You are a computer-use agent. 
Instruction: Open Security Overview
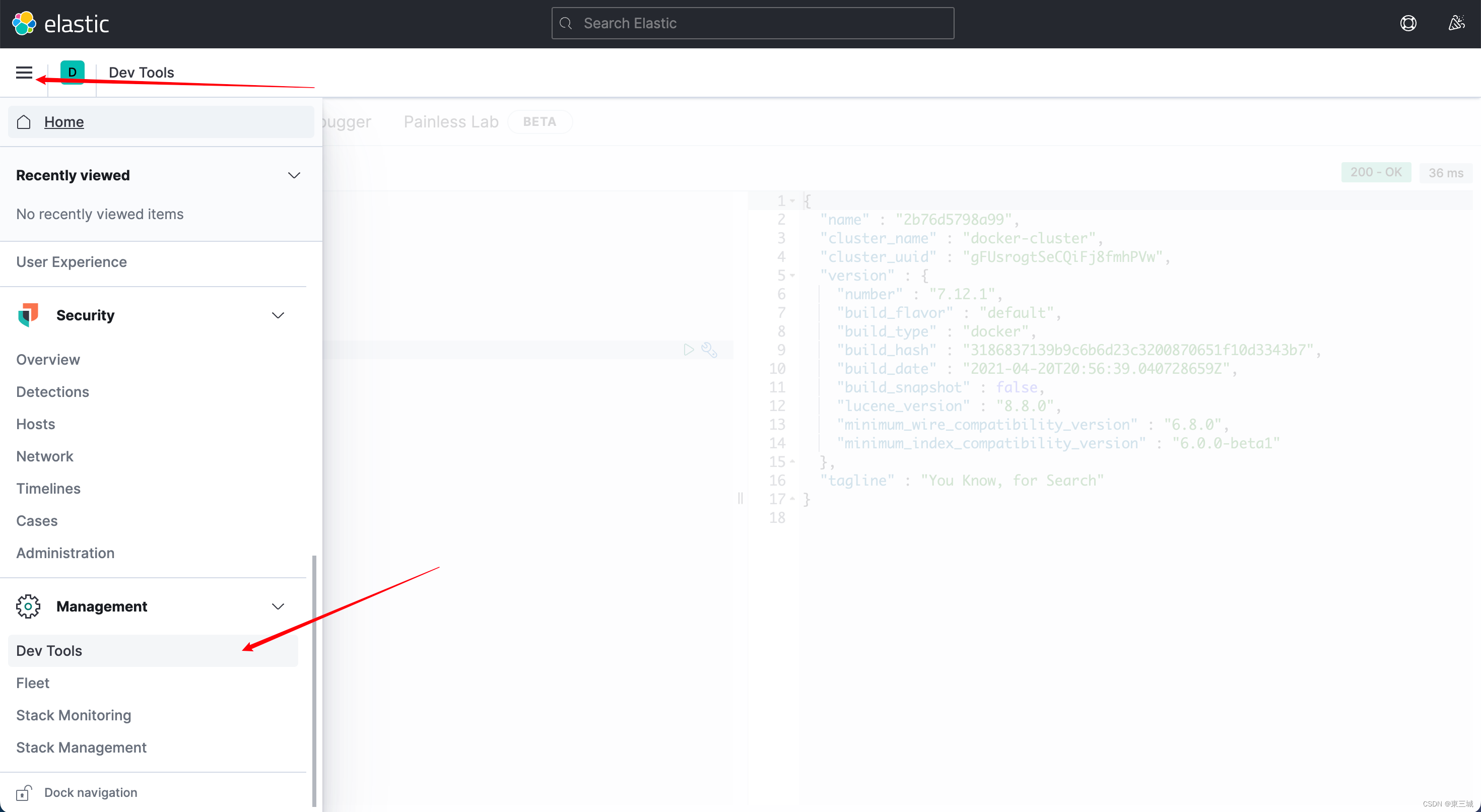pyautogui.click(x=48, y=360)
